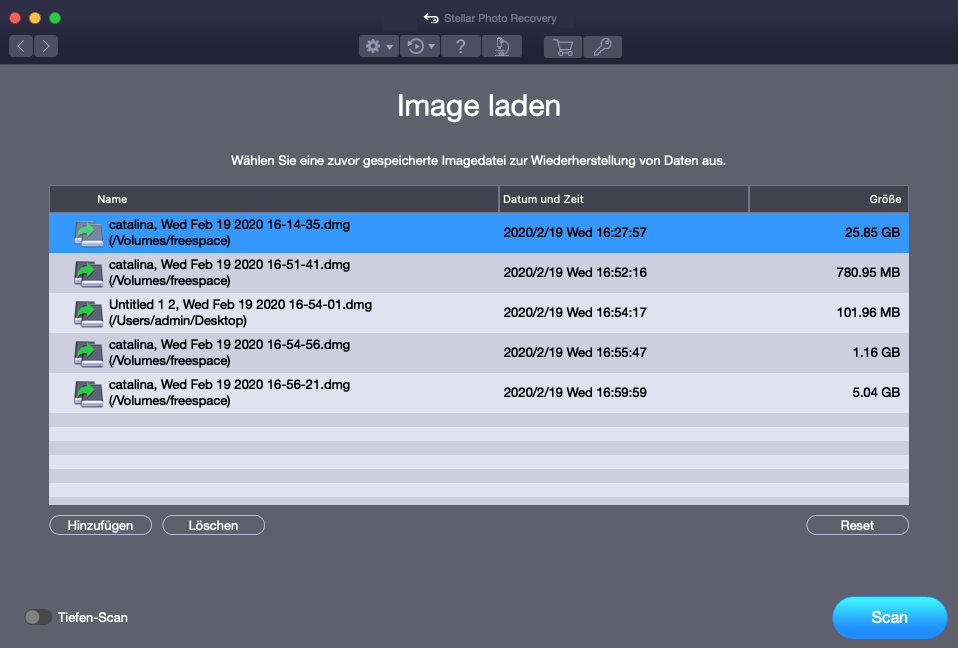958x648 pixels.
Task: Click the 1.16 GB size value
Action: click(876, 352)
